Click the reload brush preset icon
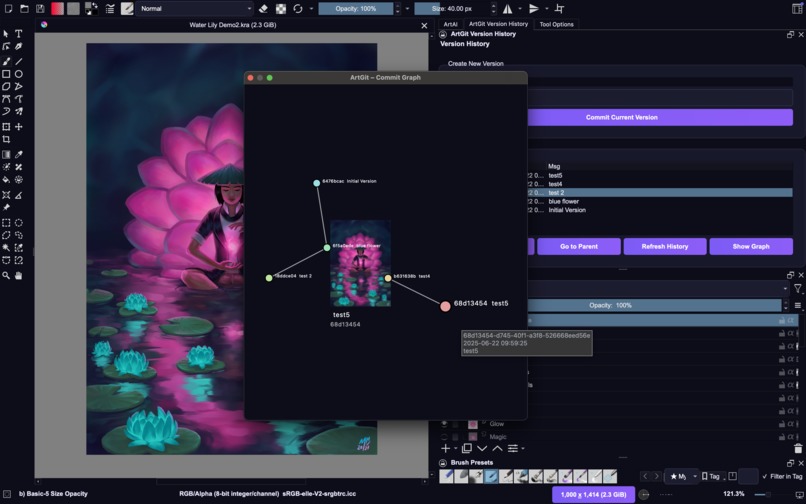The image size is (806, 504). click(298, 9)
